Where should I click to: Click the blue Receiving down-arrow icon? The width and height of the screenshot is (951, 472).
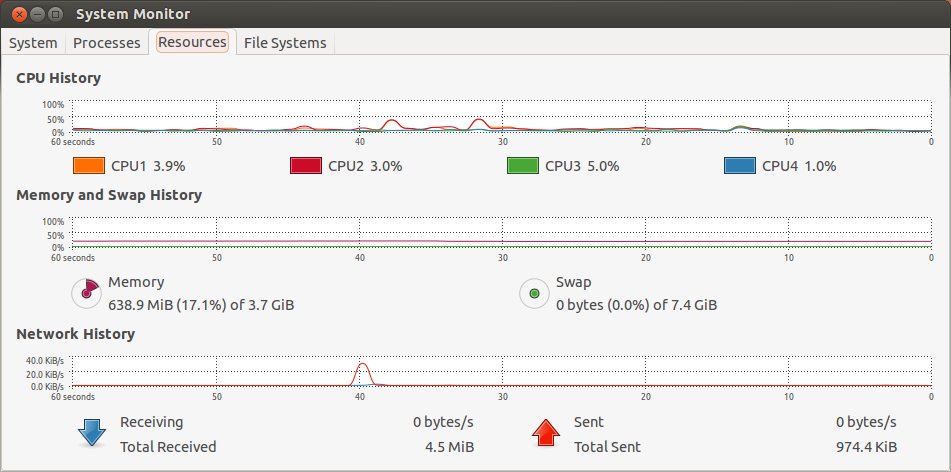pyautogui.click(x=92, y=432)
